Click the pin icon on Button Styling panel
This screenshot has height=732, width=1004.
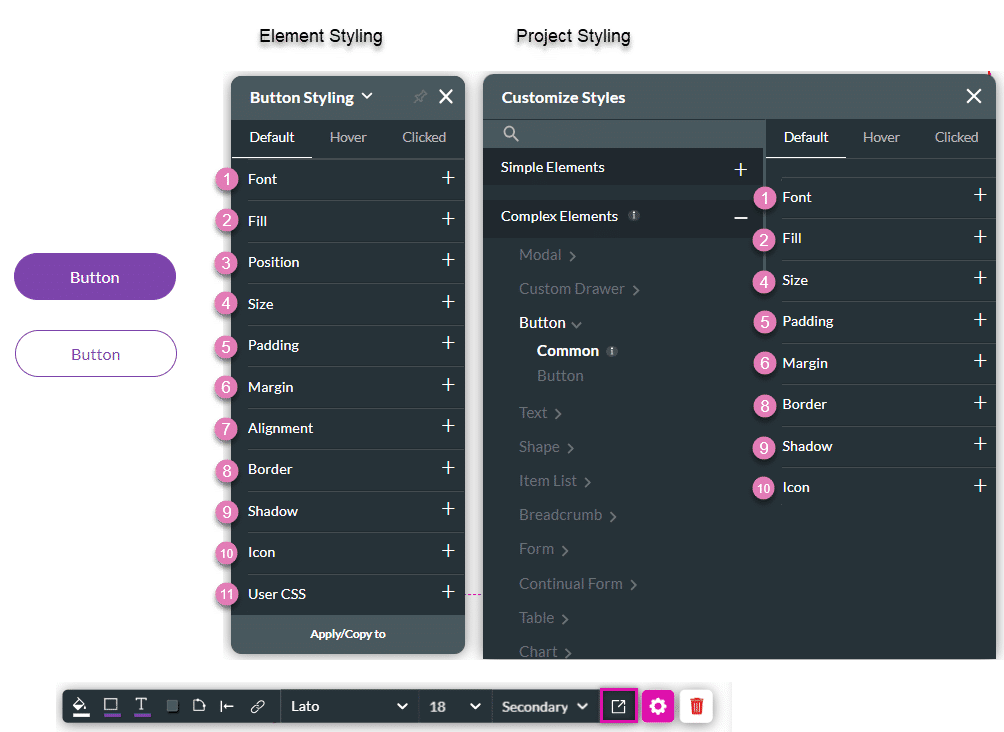419,97
